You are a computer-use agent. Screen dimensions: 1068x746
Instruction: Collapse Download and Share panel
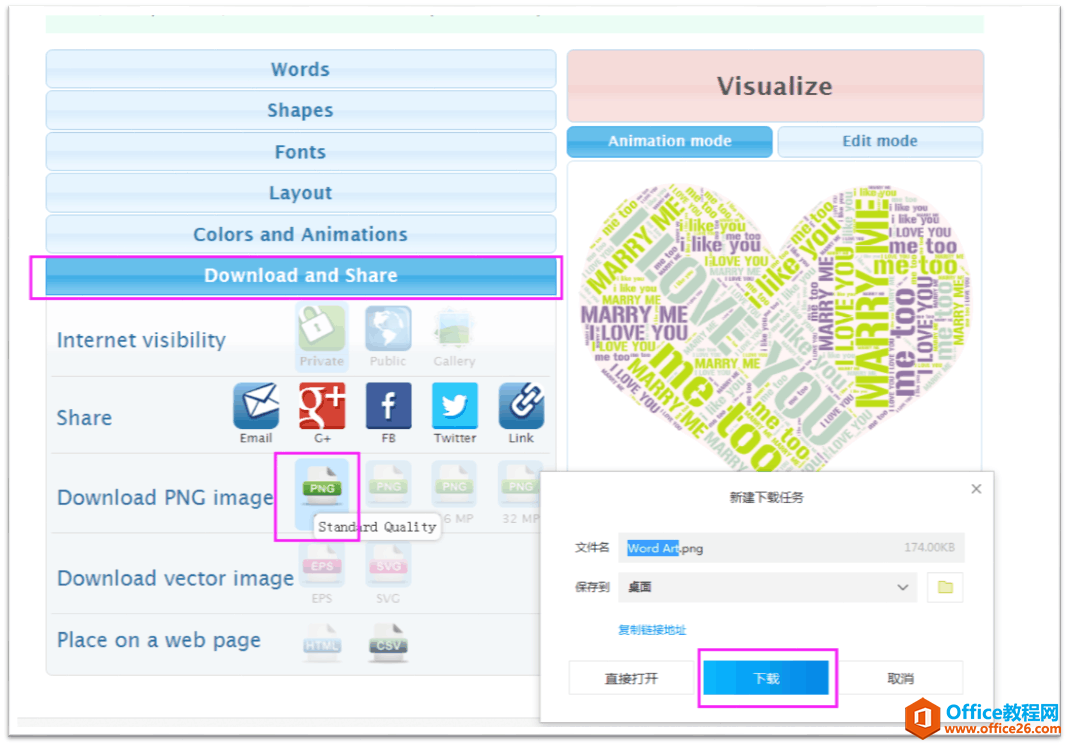tap(300, 276)
